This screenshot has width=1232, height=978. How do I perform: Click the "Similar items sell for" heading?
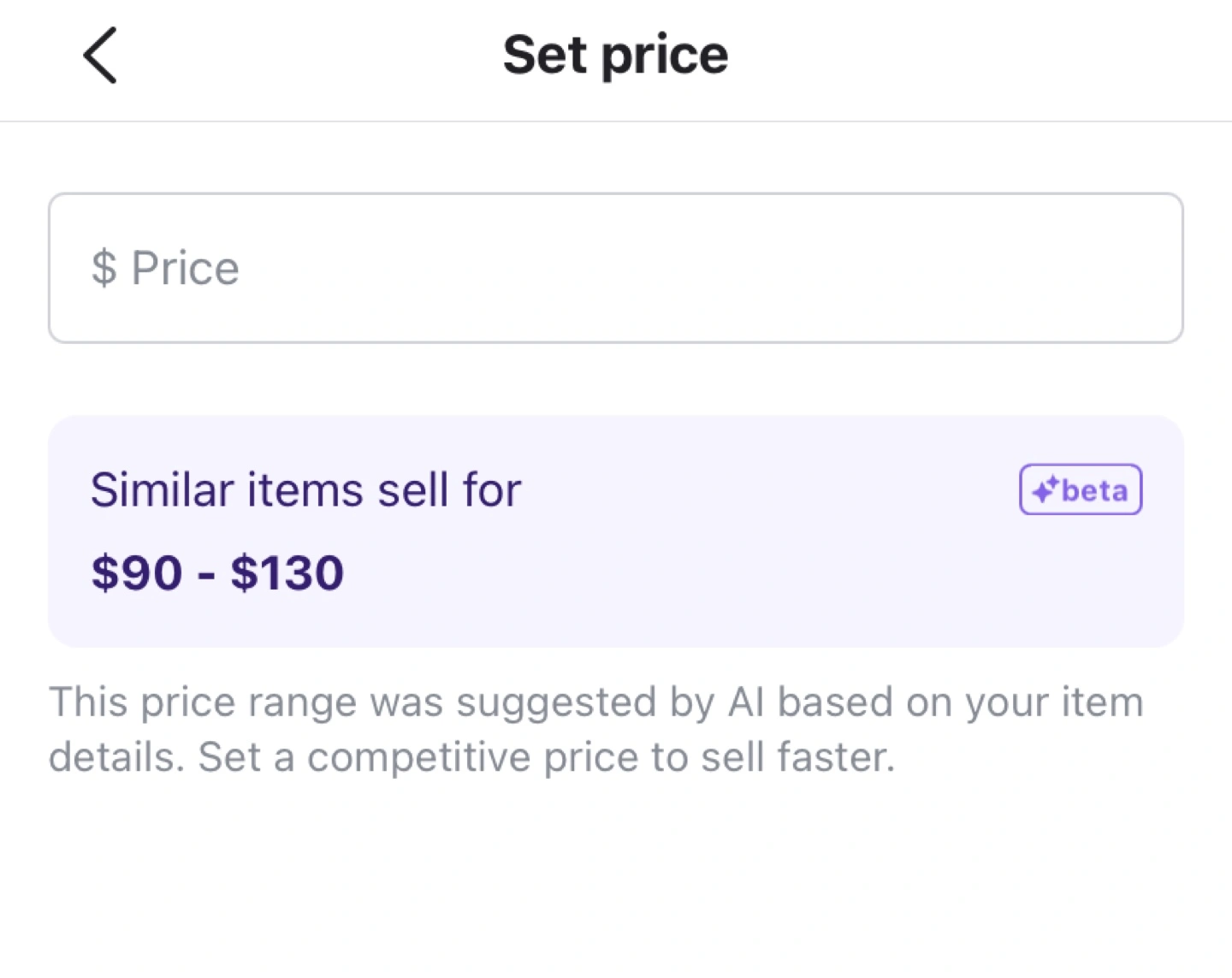click(305, 490)
